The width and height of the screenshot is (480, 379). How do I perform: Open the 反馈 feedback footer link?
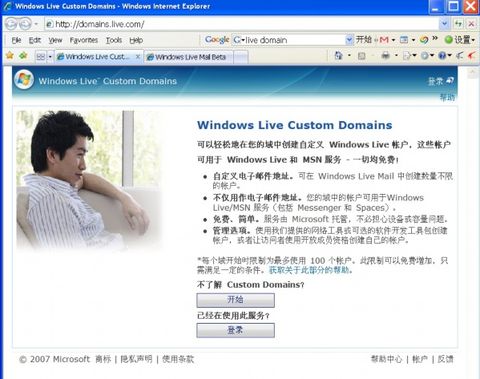click(x=445, y=359)
